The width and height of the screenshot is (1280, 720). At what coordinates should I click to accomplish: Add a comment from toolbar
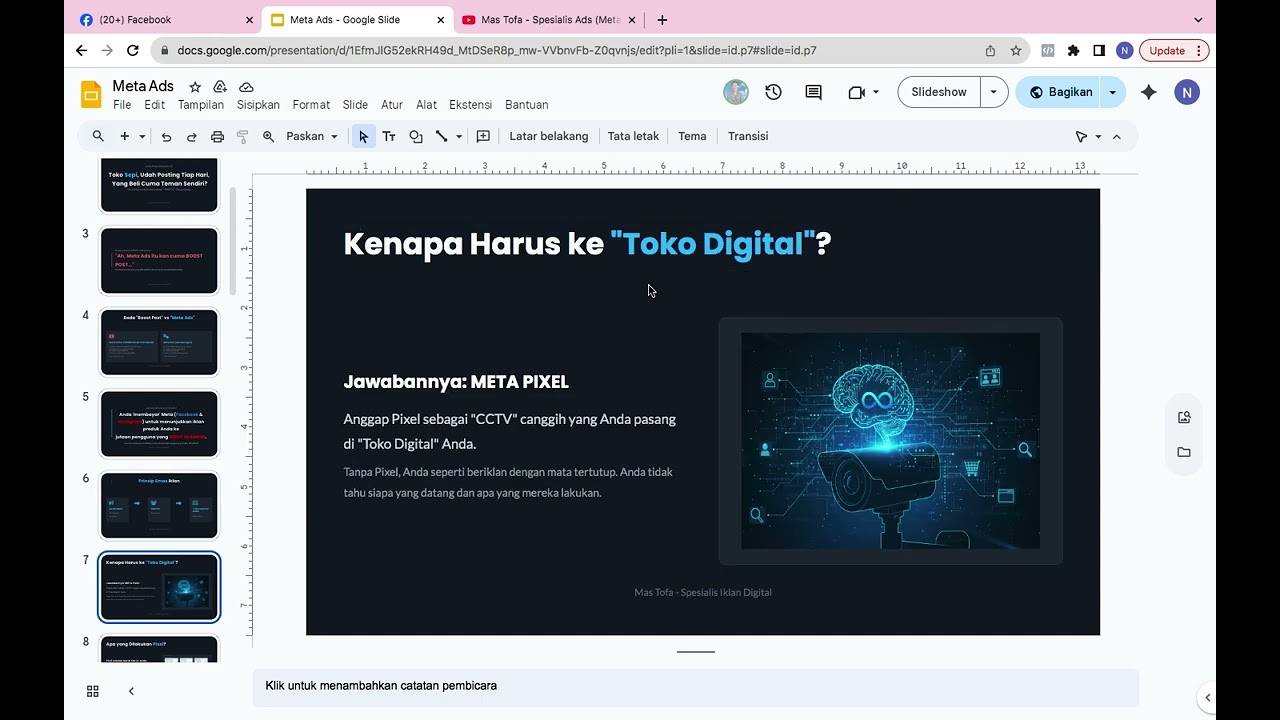(483, 136)
